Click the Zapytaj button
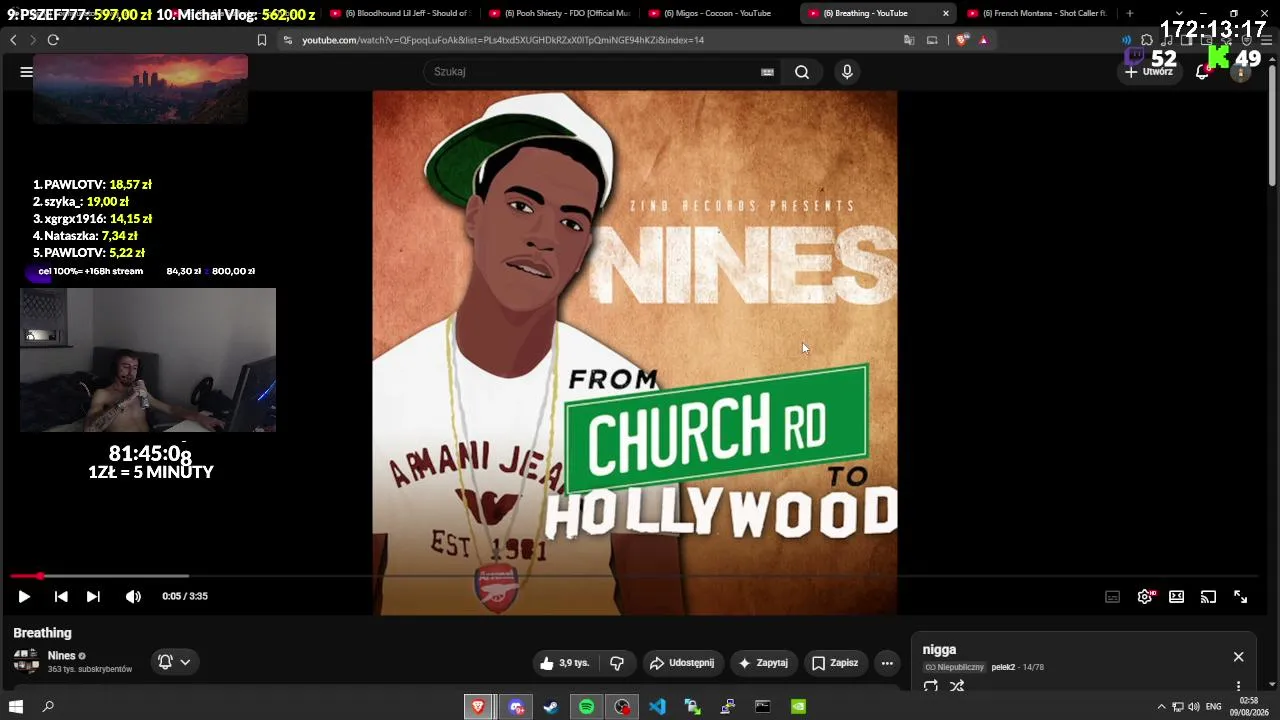 pos(763,663)
